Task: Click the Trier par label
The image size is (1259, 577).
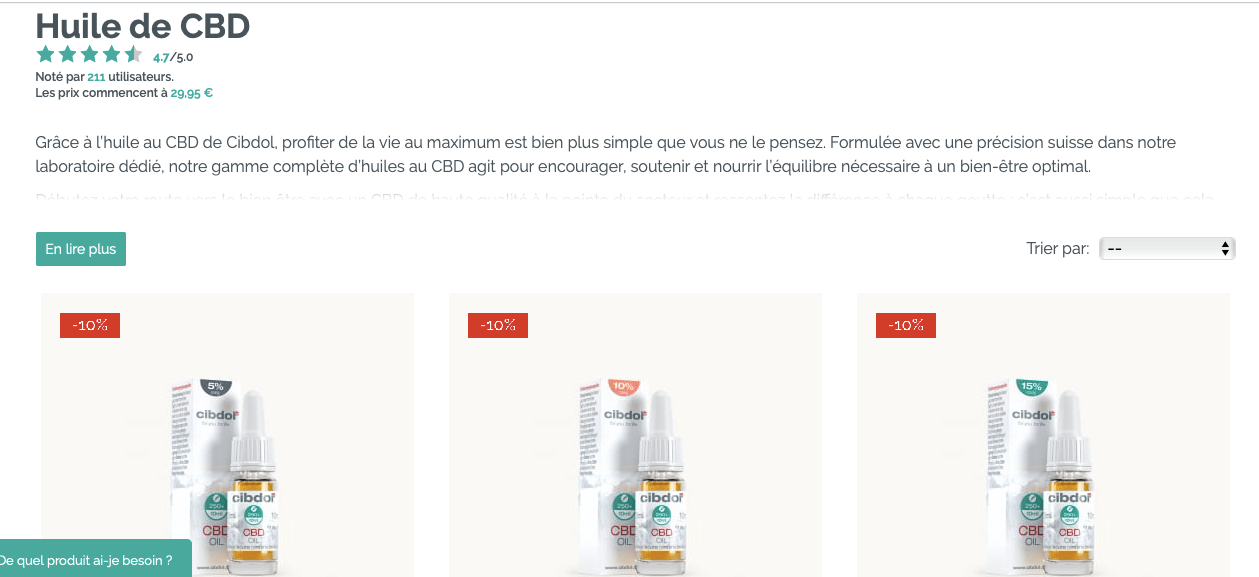Action: click(x=1058, y=248)
